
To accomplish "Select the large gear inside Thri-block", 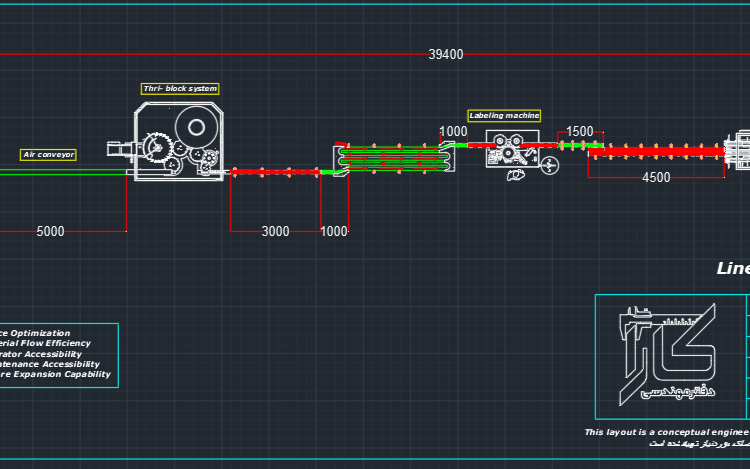I will (157, 148).
